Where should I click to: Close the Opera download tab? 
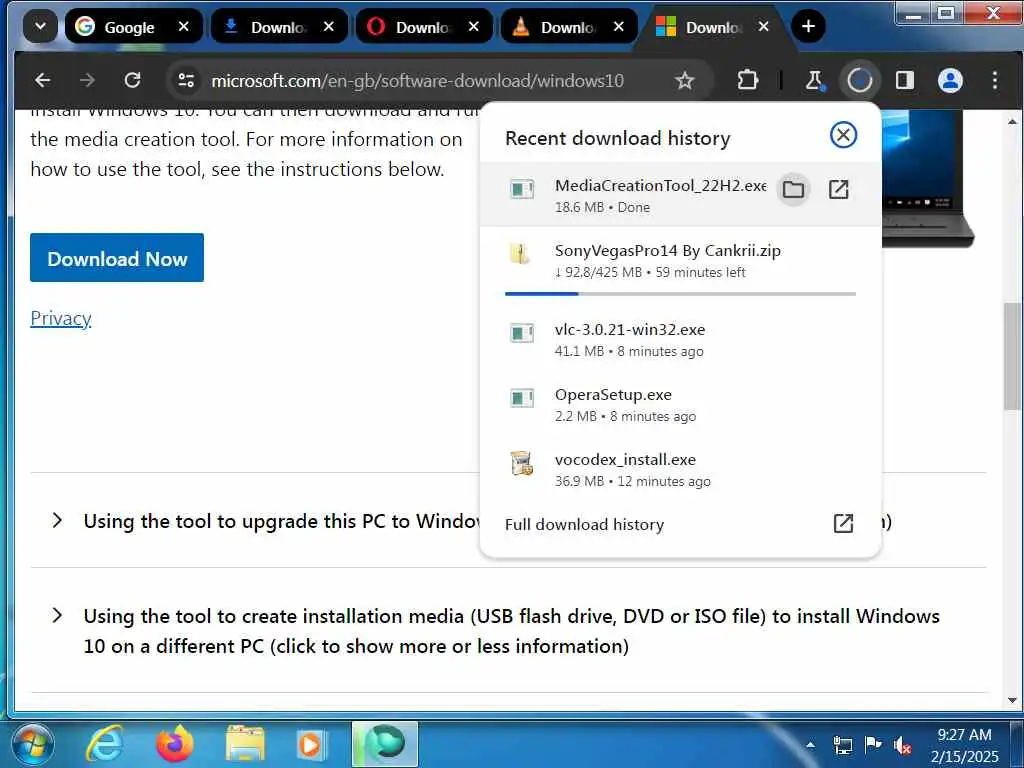pos(473,27)
